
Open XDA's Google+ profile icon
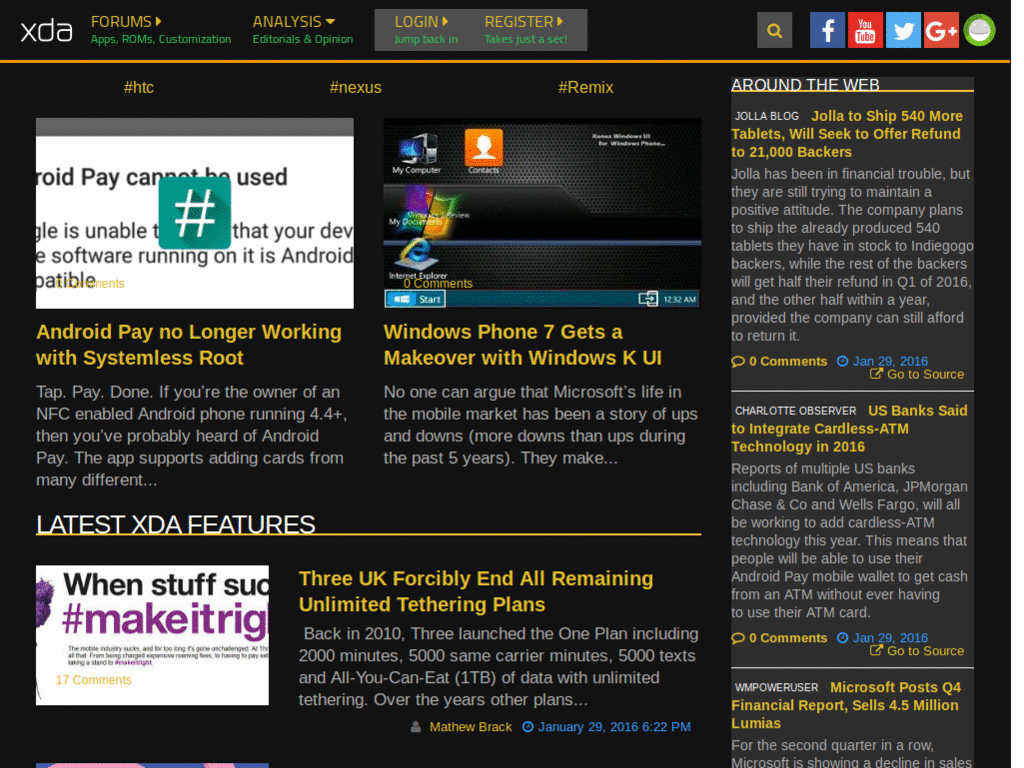[940, 30]
